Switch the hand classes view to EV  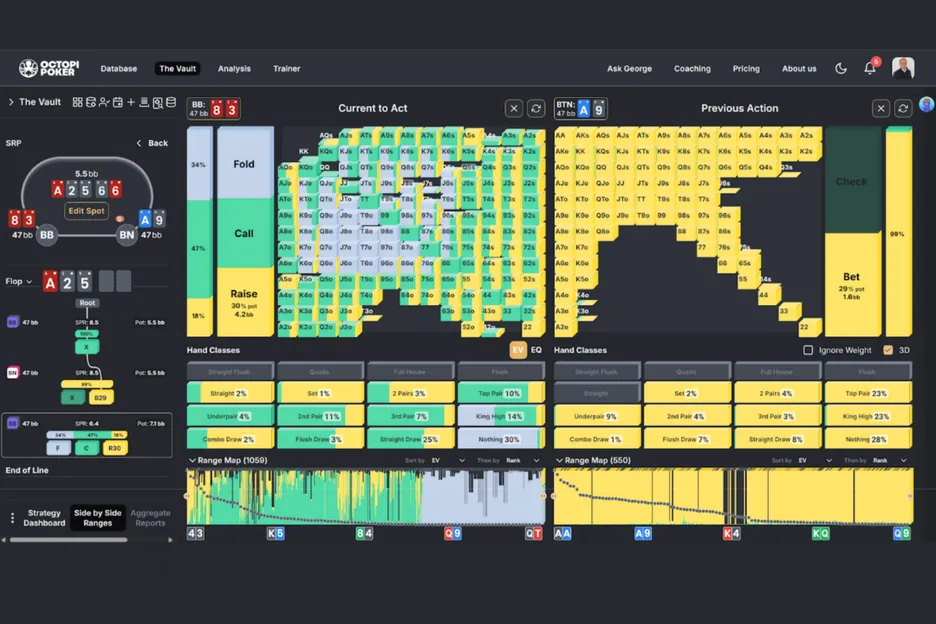coord(518,350)
